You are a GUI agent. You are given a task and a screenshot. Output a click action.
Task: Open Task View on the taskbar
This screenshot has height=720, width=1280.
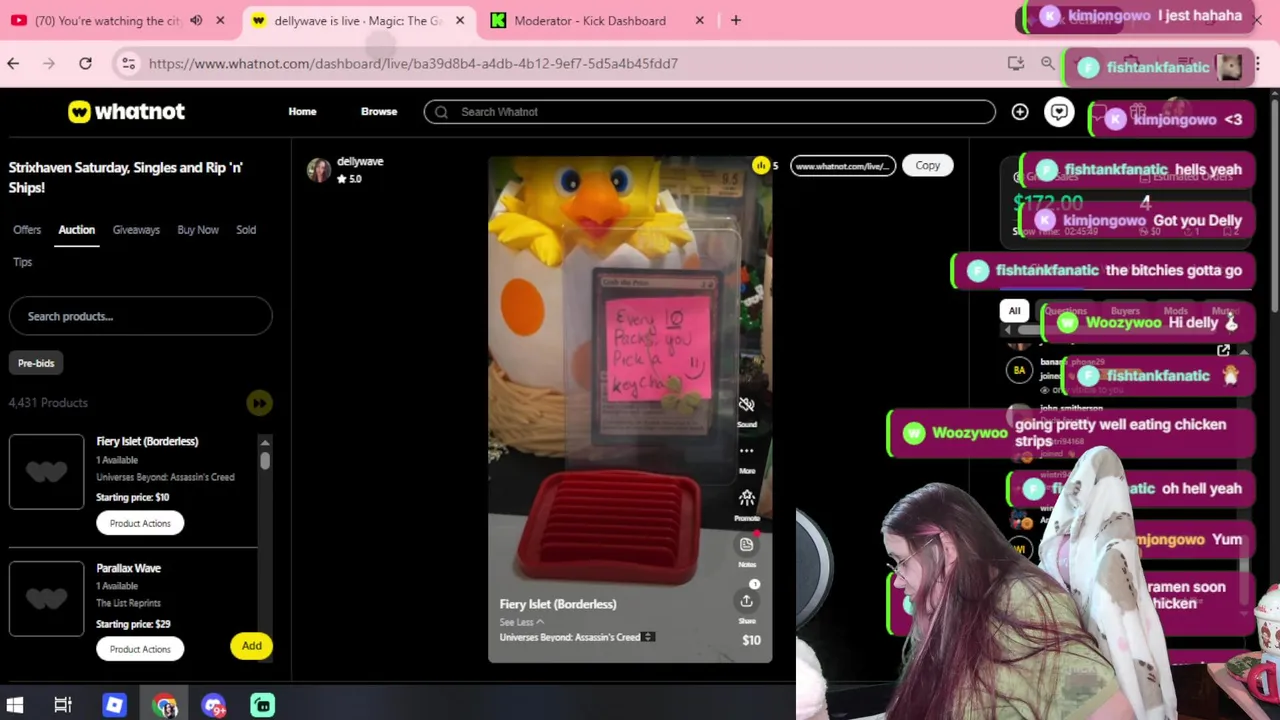tap(62, 705)
